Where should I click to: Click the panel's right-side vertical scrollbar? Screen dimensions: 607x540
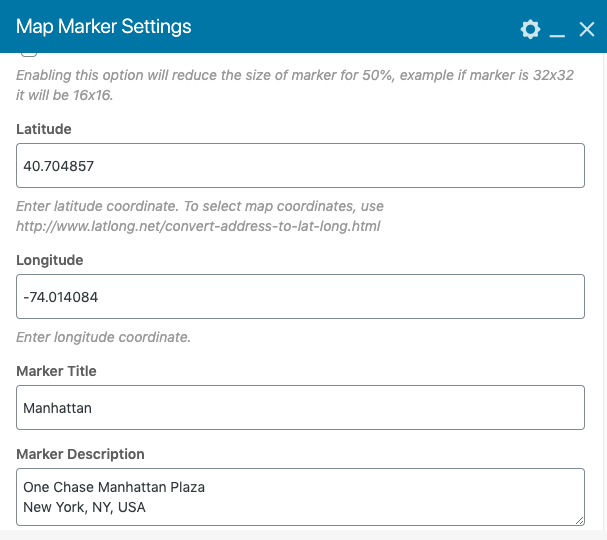pyautogui.click(x=605, y=291)
